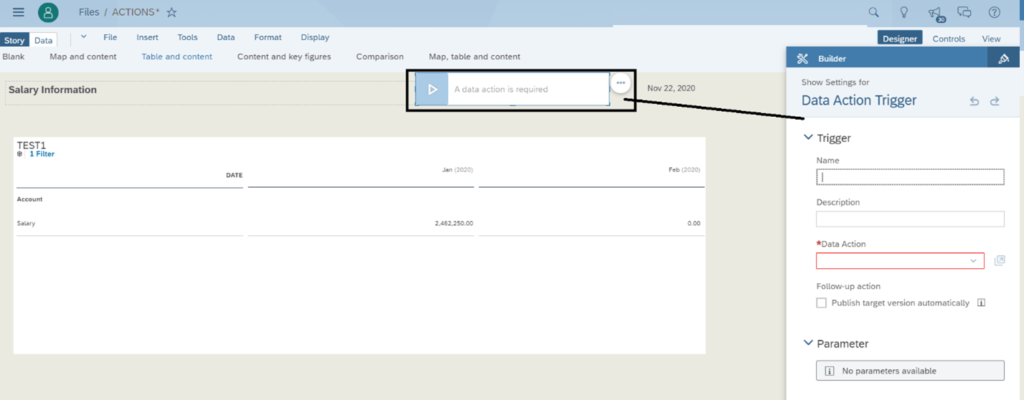Open the search magnifier icon

tap(873, 12)
